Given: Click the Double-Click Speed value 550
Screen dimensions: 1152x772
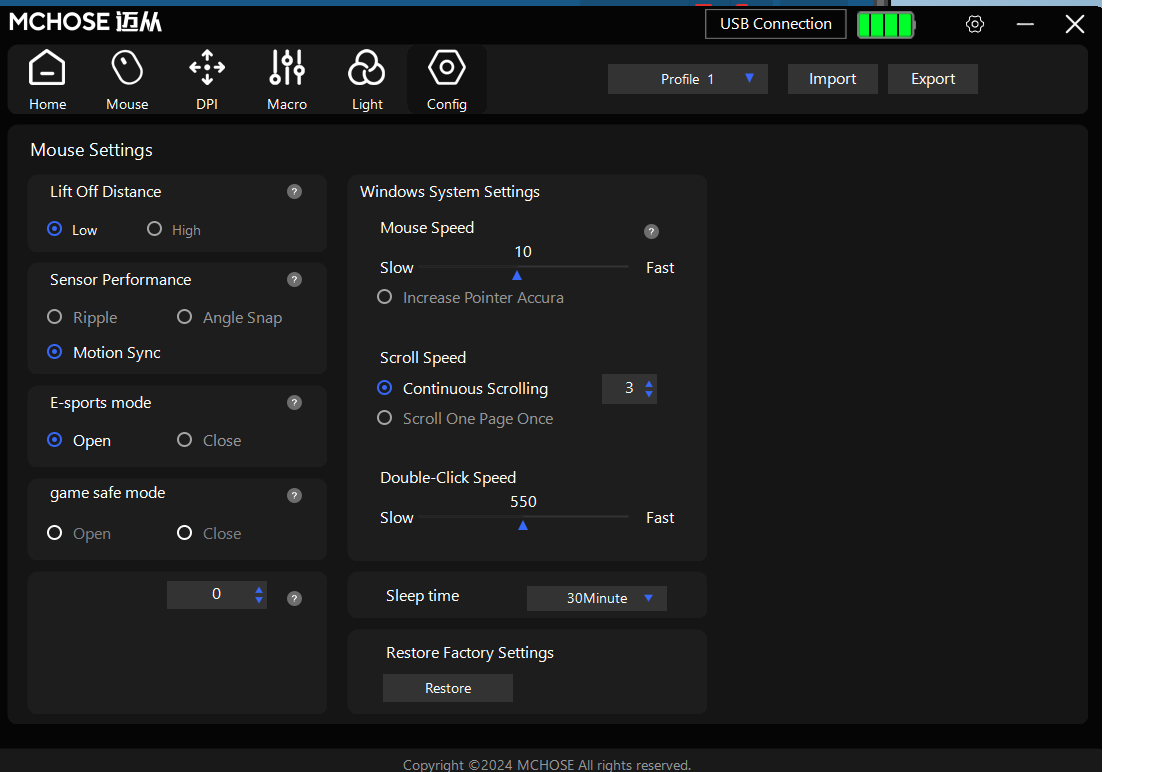Looking at the screenshot, I should [523, 502].
